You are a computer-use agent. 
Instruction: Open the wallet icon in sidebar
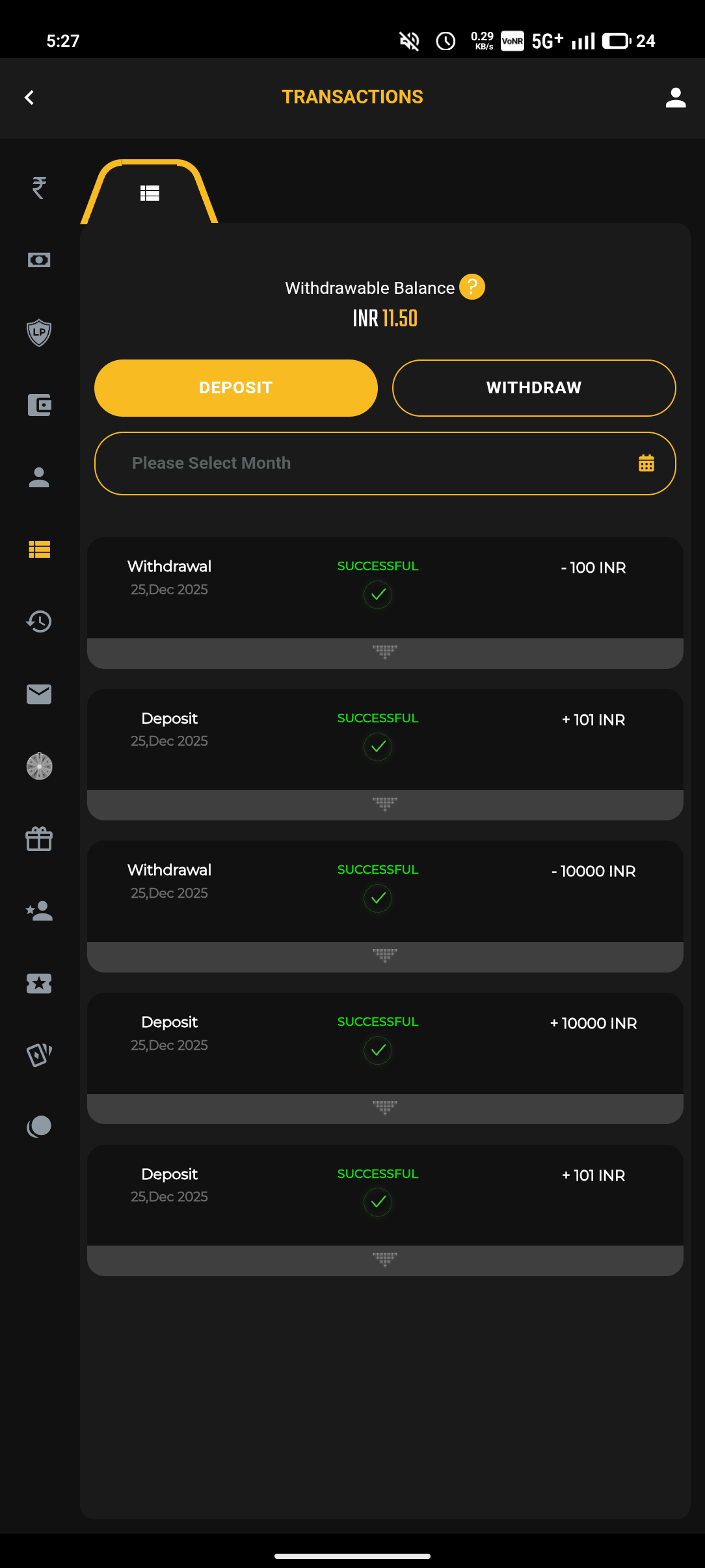39,405
